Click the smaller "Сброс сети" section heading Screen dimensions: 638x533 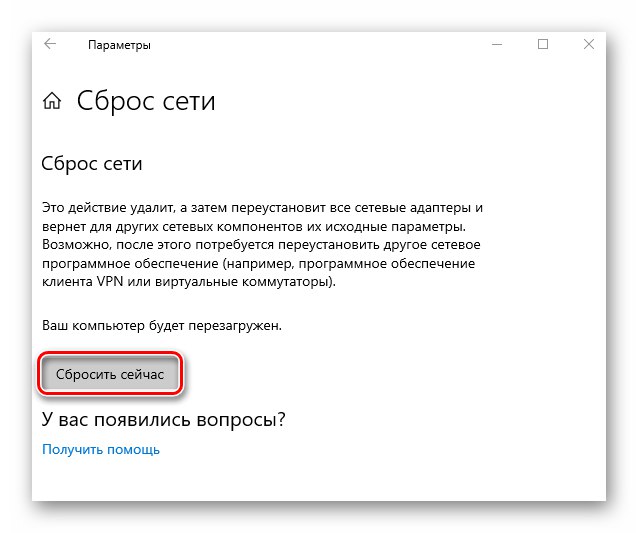[92, 164]
